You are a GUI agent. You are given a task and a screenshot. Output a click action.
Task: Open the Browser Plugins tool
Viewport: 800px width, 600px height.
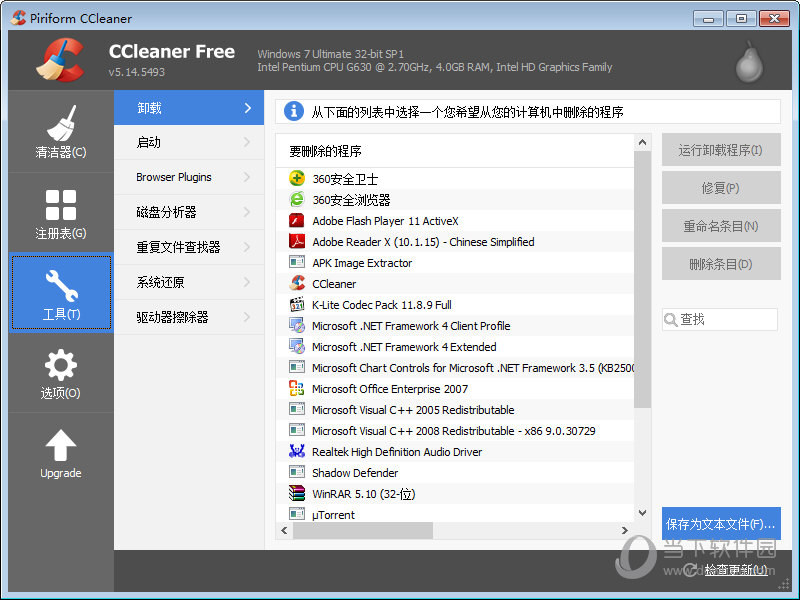[x=189, y=177]
